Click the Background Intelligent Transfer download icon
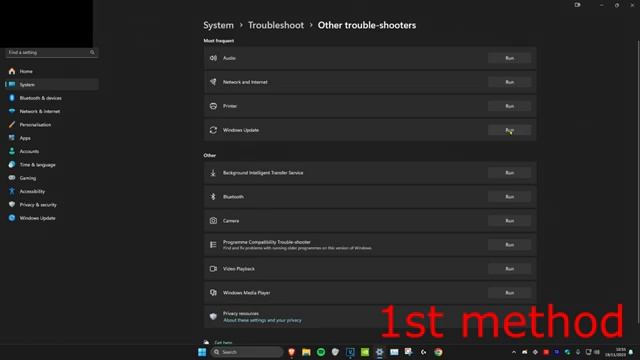The image size is (640, 360). click(x=213, y=173)
